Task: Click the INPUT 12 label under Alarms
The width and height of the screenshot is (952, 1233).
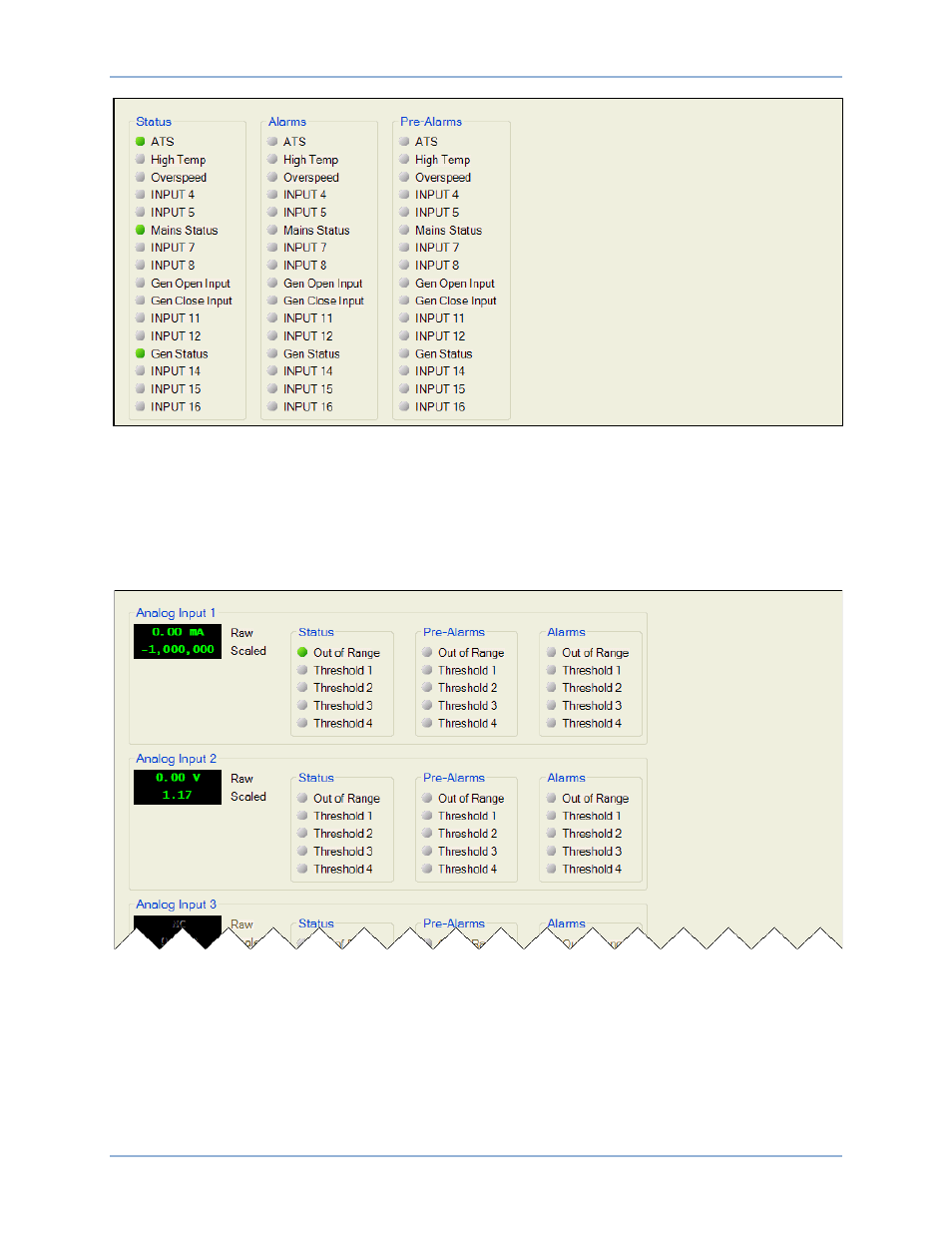Action: [308, 336]
